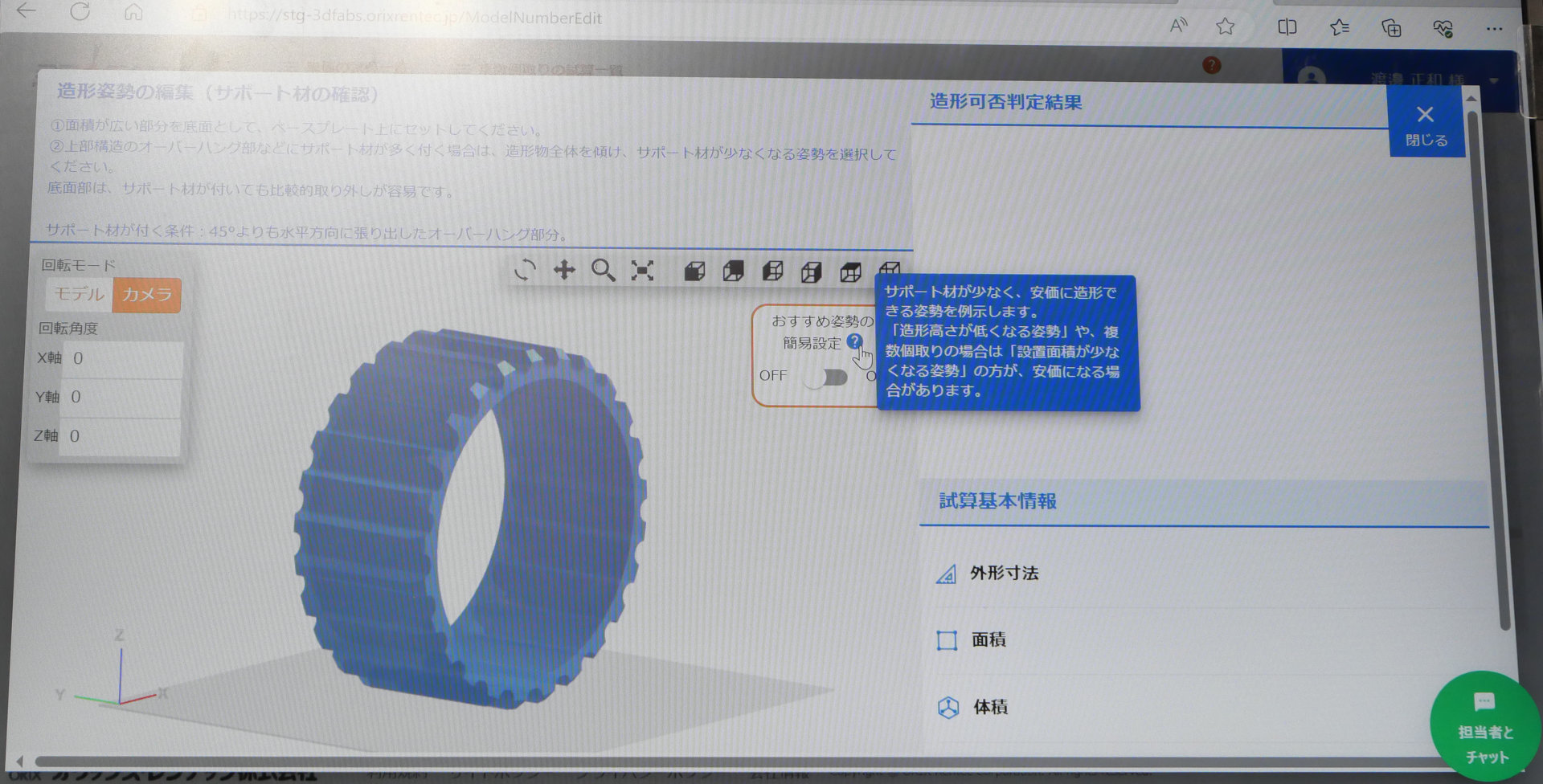1543x784 pixels.
Task: Click the orange help icon behind dialog
Action: [x=1212, y=65]
